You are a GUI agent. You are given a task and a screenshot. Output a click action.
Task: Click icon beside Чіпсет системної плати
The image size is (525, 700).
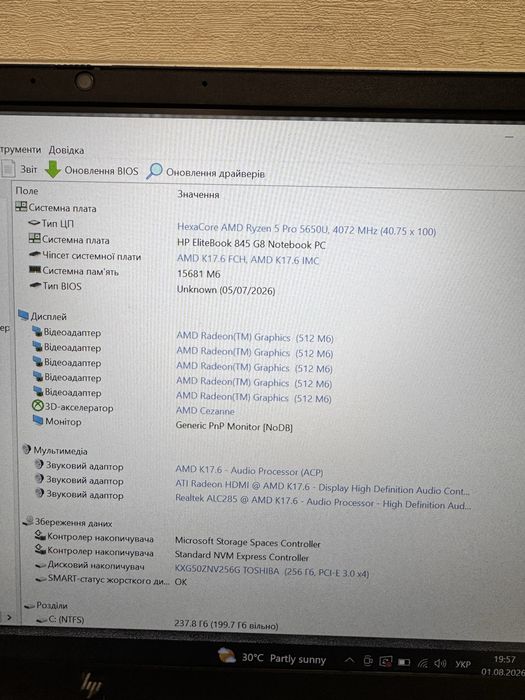pos(34,255)
